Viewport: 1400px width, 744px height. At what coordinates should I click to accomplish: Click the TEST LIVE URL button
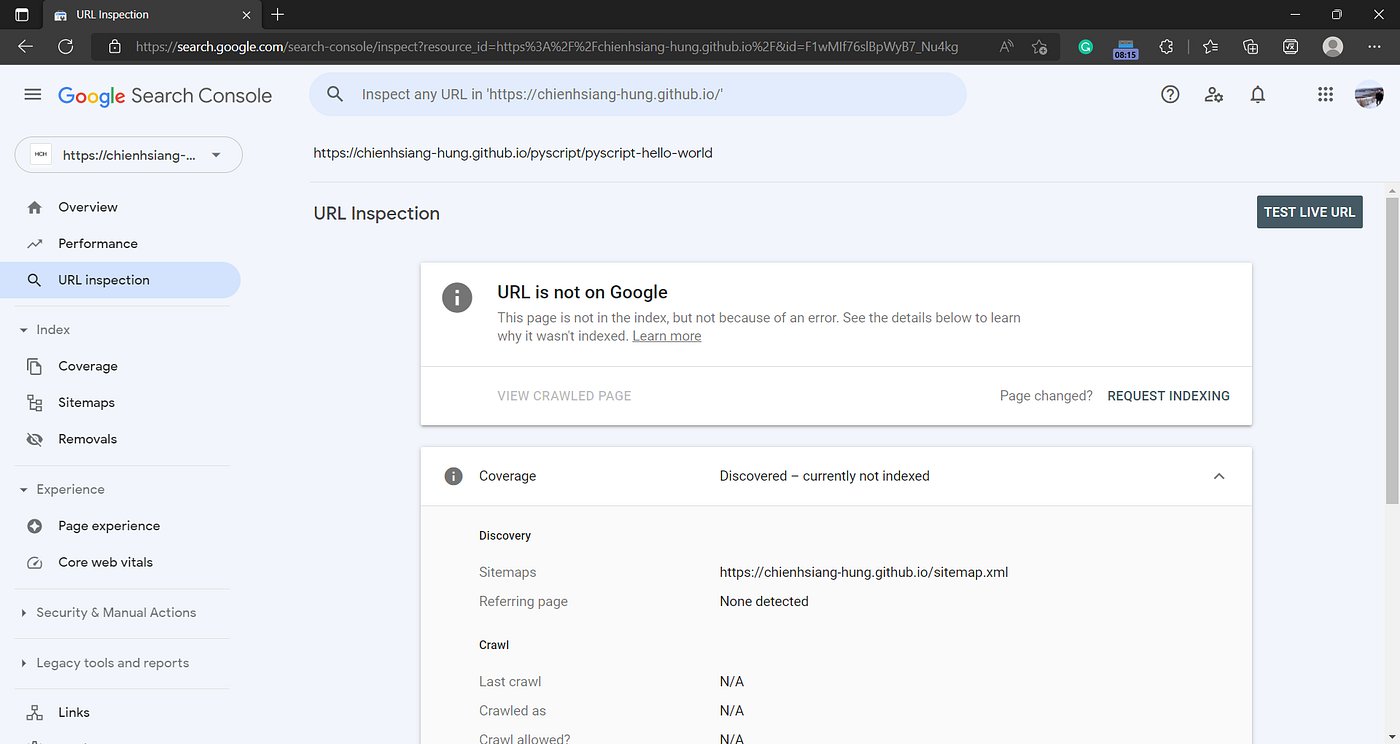coord(1309,212)
